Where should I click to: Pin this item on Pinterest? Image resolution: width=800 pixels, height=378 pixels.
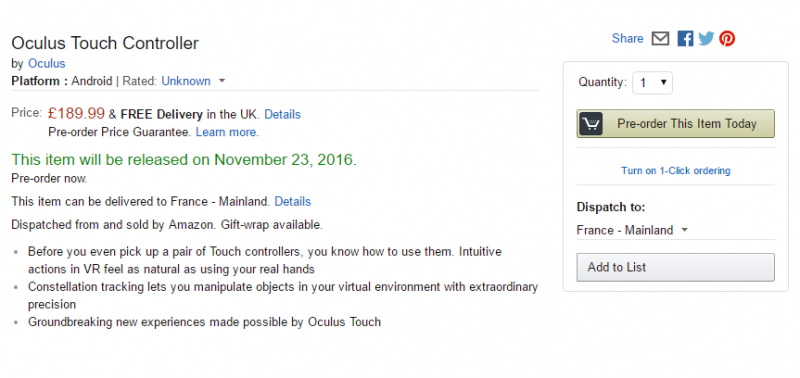(727, 39)
